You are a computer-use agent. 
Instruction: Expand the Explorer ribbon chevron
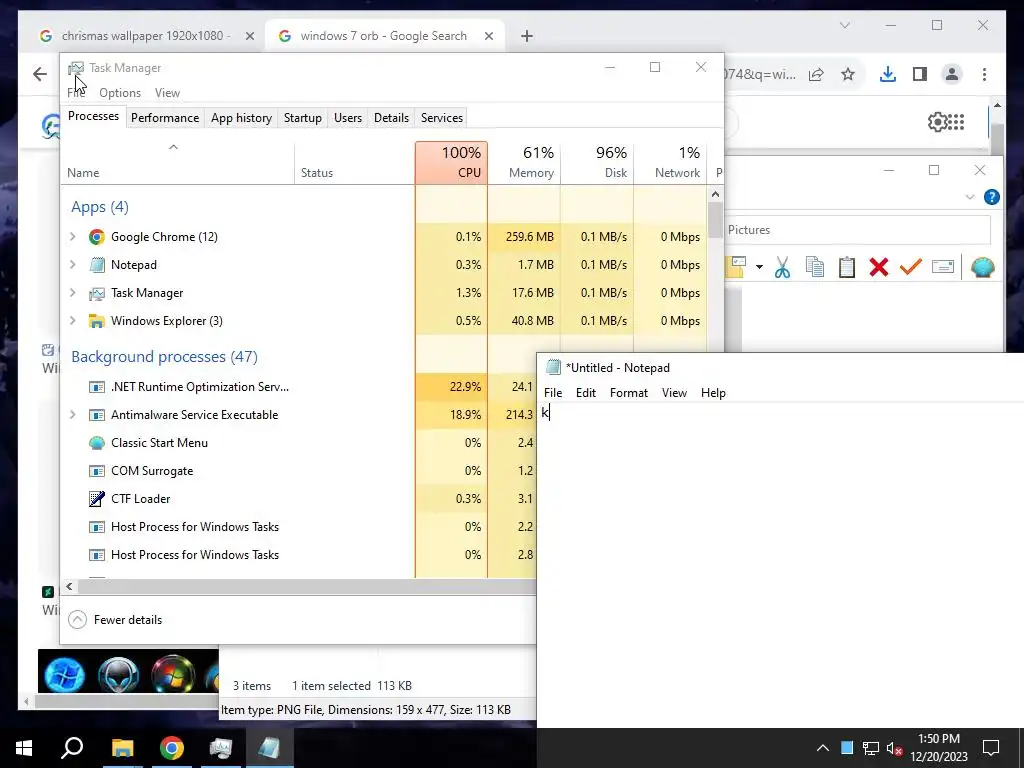(x=970, y=197)
